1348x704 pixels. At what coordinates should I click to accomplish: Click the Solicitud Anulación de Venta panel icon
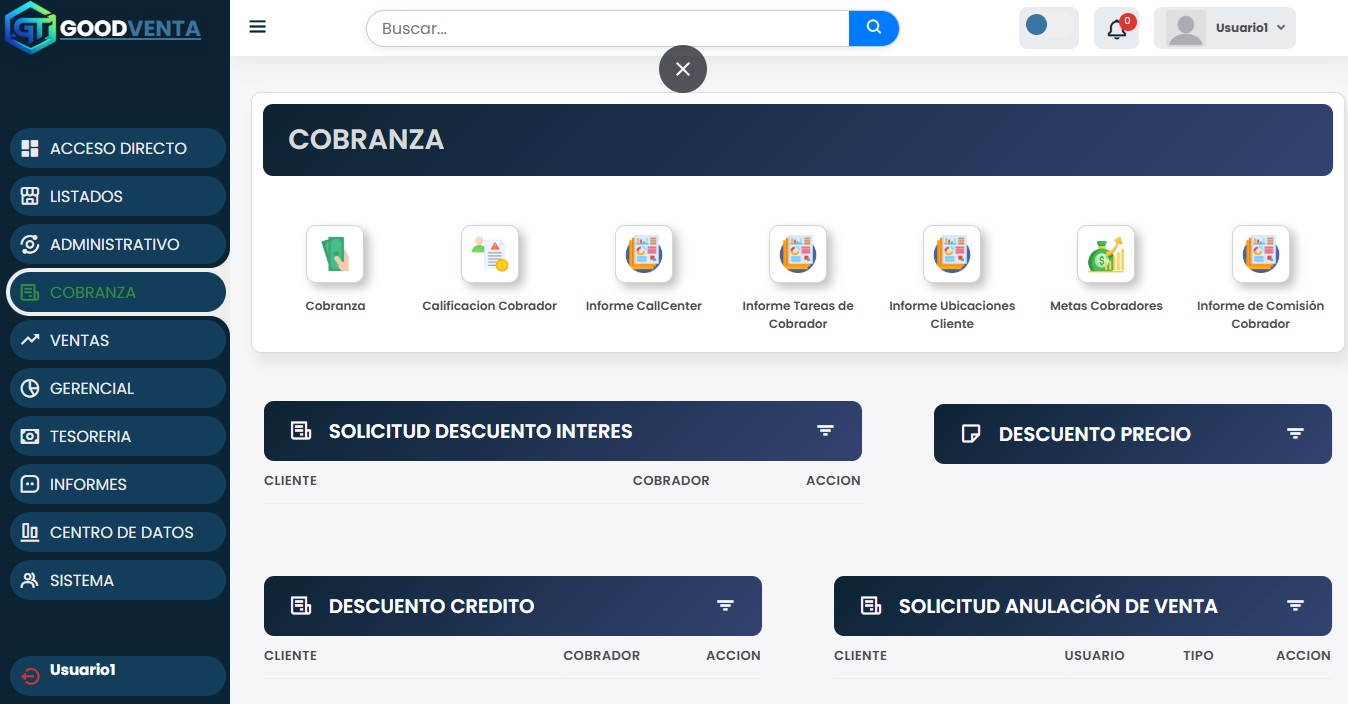coord(871,606)
